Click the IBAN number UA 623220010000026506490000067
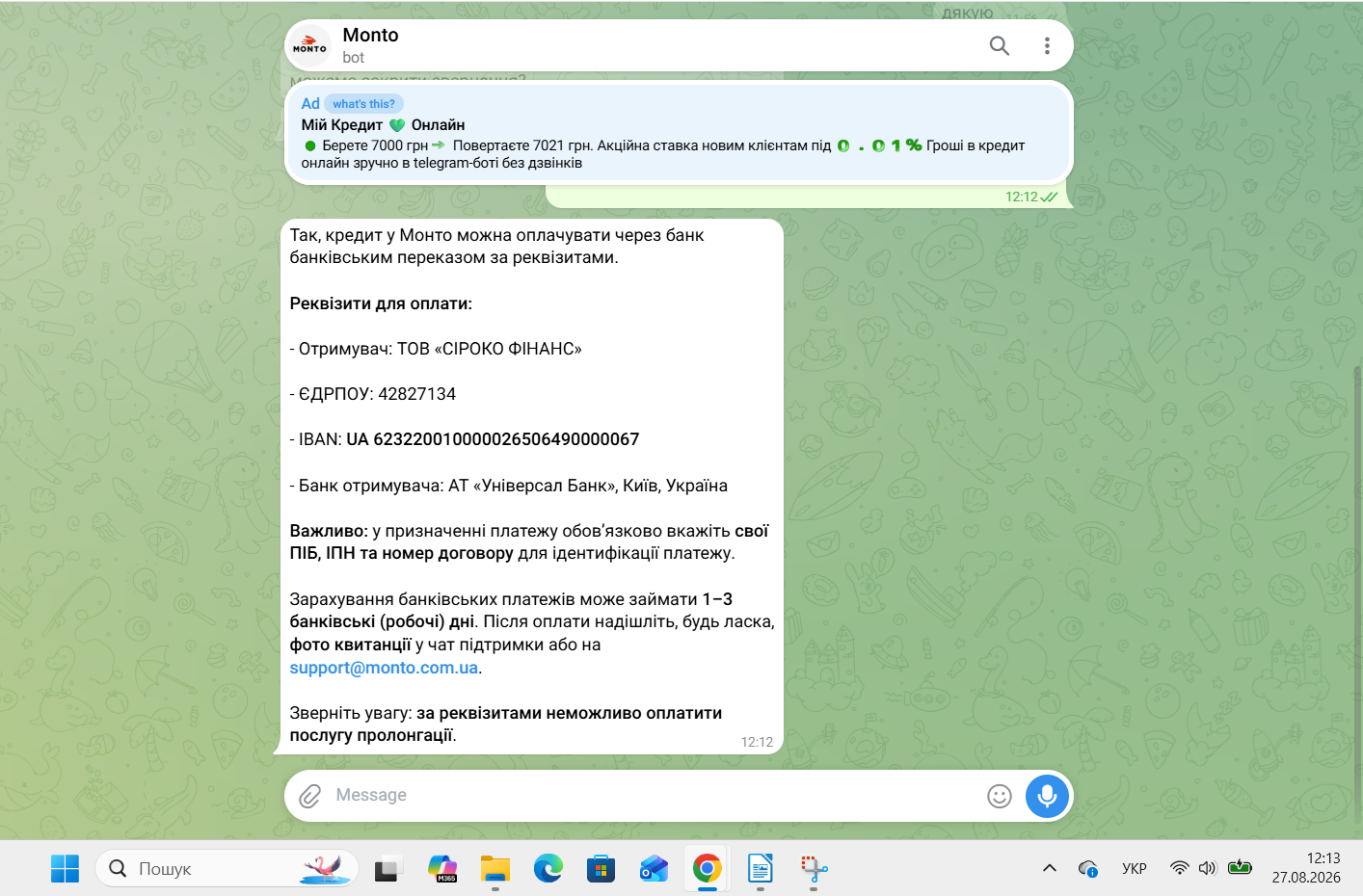Screen dimensions: 1363x896 493,439
